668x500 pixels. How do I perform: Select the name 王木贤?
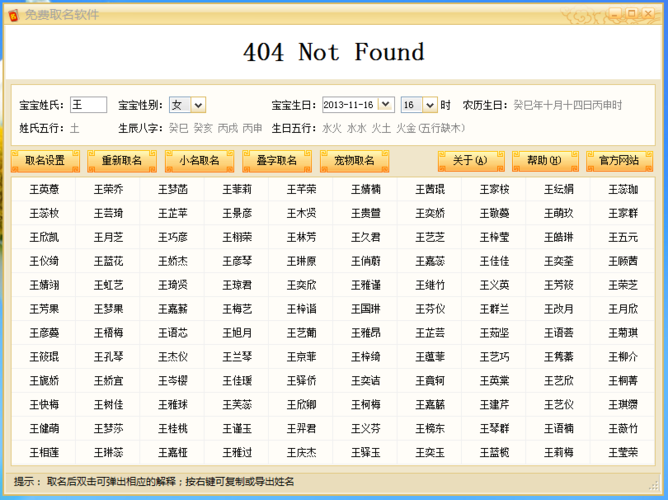pyautogui.click(x=301, y=213)
